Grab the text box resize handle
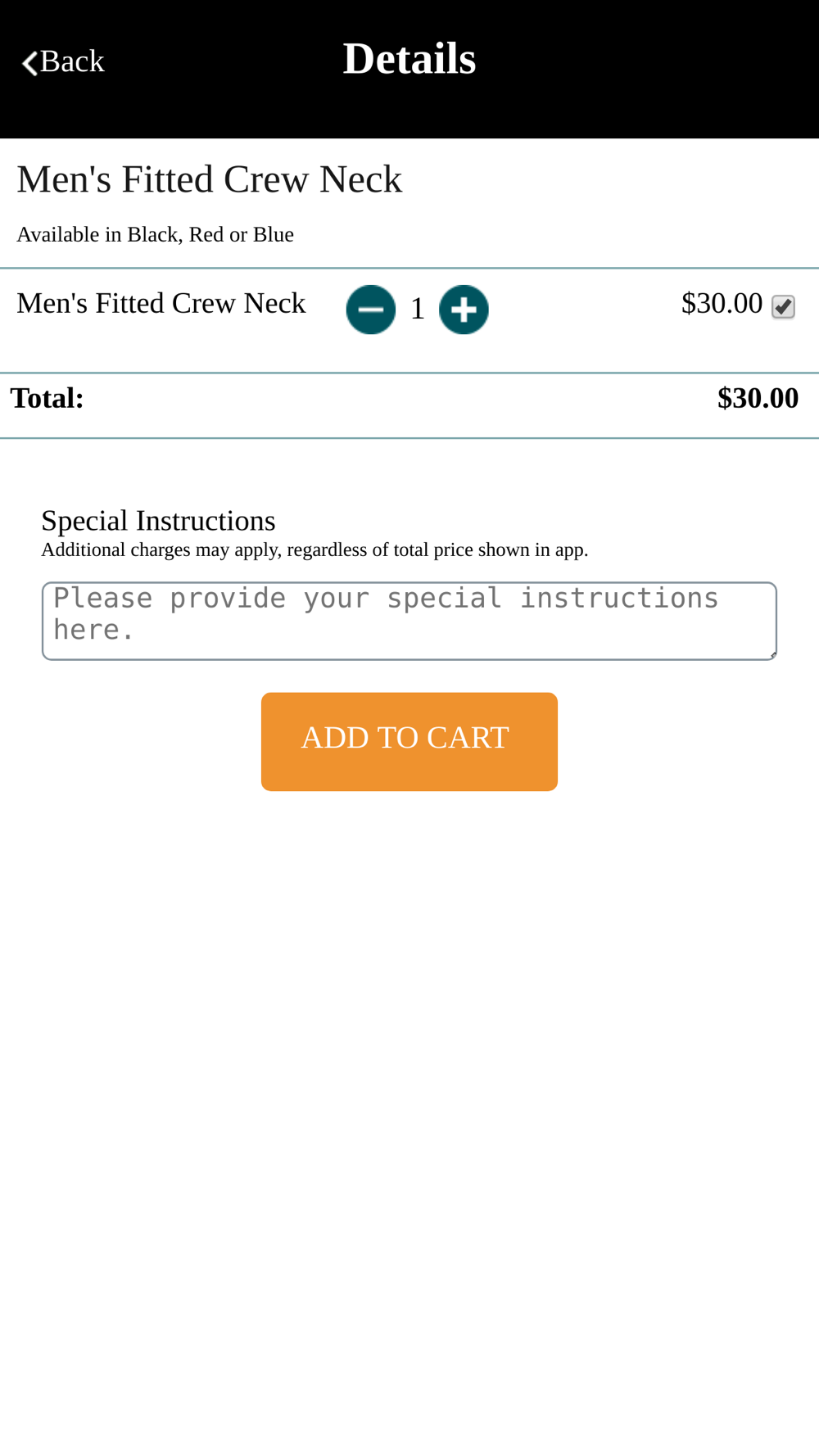This screenshot has width=819, height=1456. 772,655
